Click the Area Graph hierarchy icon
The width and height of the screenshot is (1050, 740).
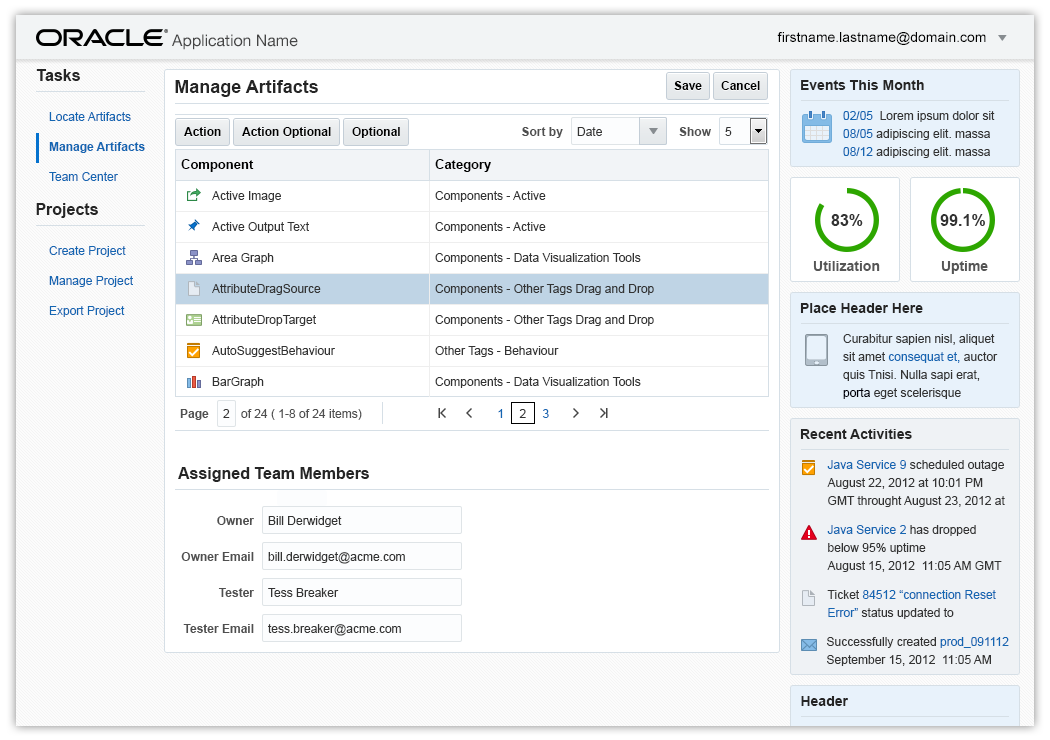194,258
